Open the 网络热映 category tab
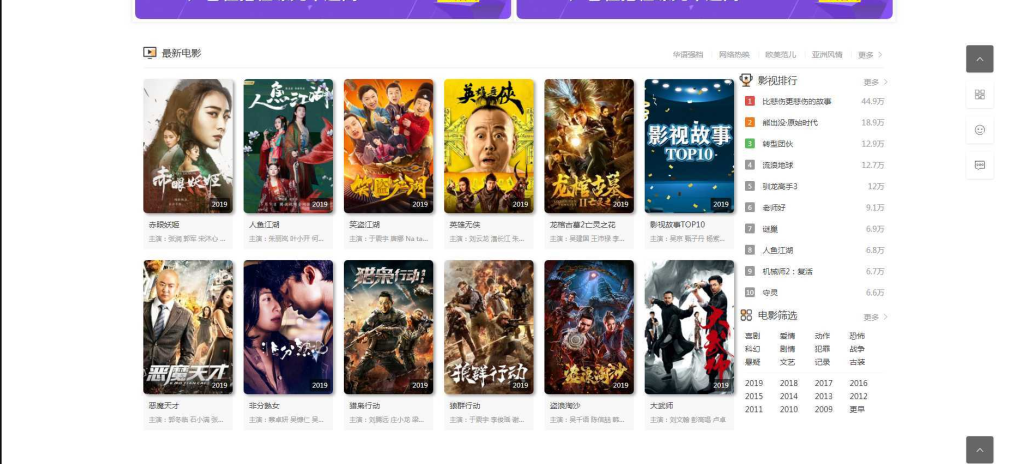This screenshot has width=1024, height=464. (x=734, y=55)
